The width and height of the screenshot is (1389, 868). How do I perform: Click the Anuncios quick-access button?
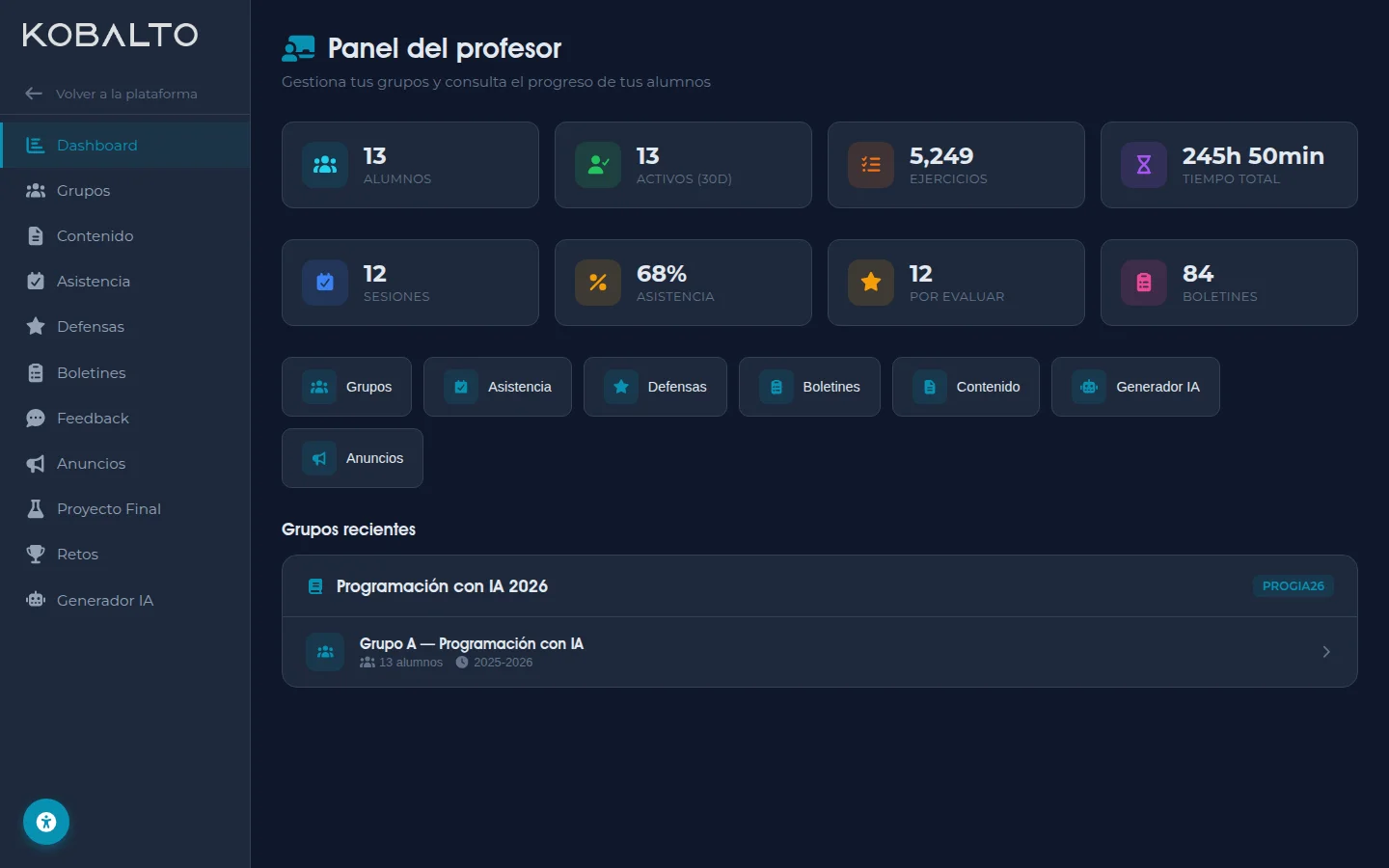pyautogui.click(x=352, y=458)
